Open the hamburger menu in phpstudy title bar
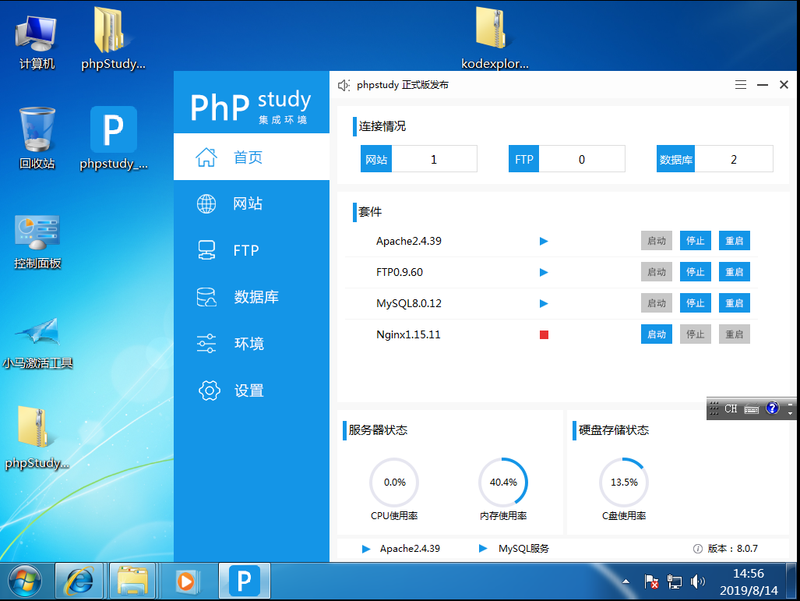Screen dimensions: 800x601 [740, 85]
